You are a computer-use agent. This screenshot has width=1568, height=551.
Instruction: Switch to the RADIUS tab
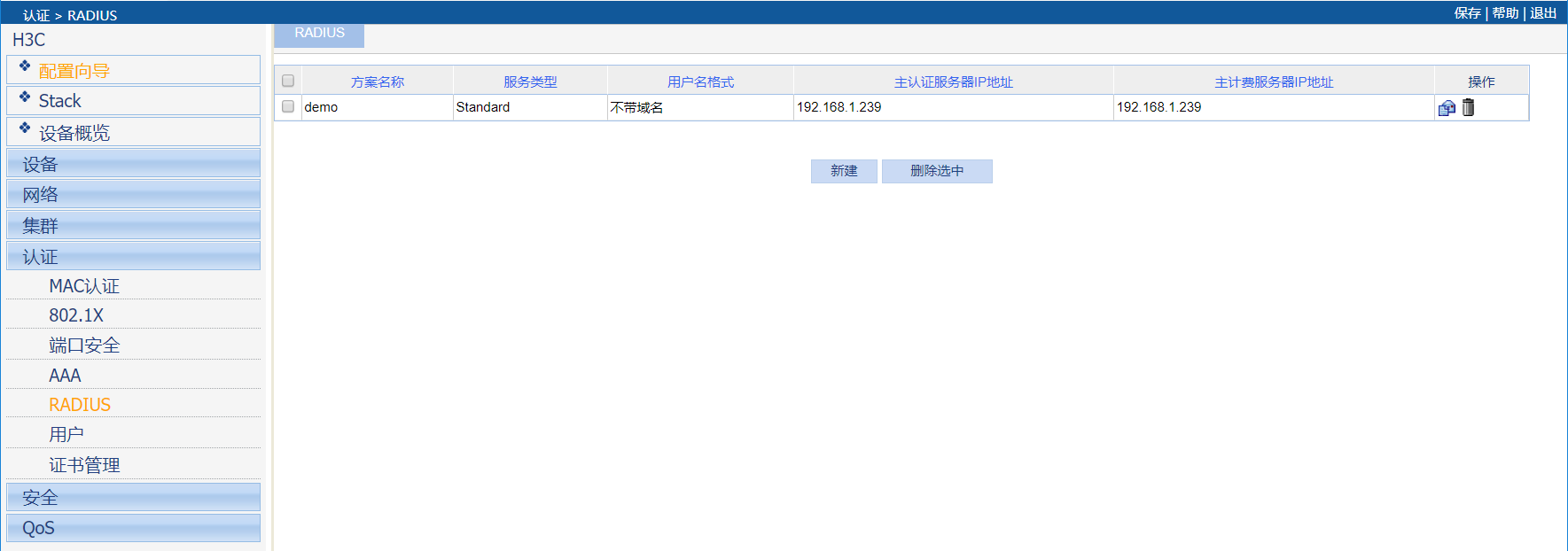[x=319, y=34]
